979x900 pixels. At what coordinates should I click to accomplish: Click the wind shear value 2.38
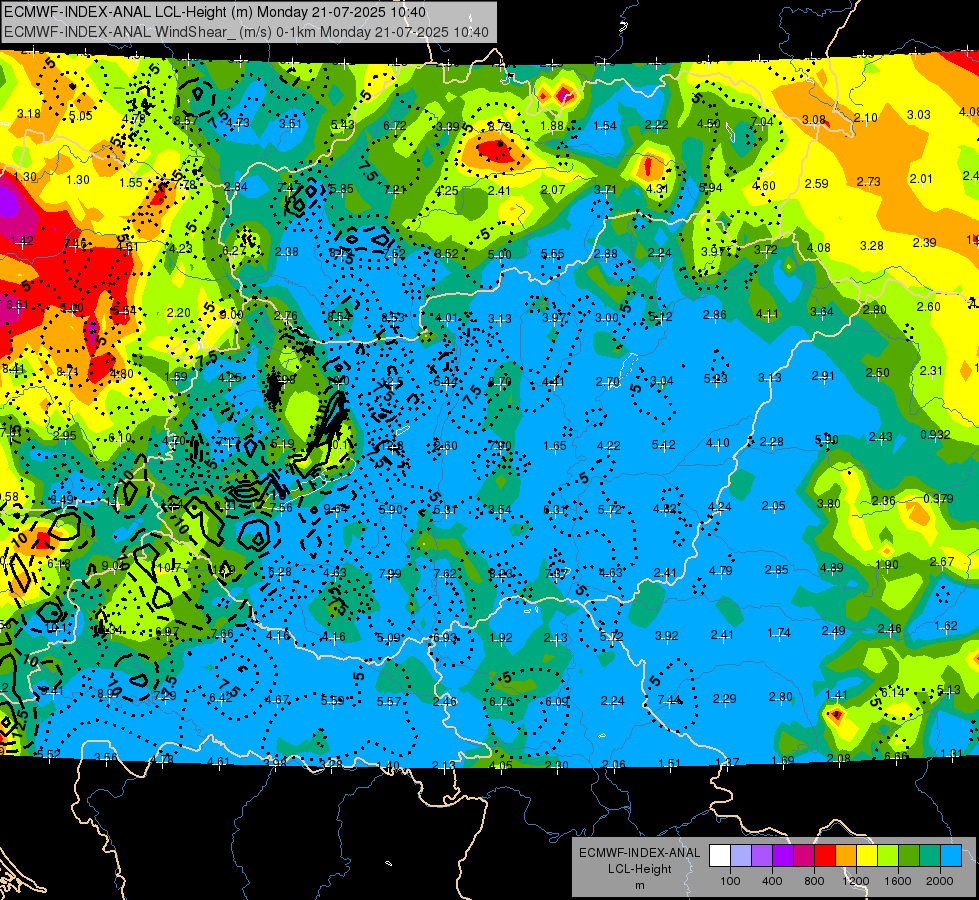pos(287,252)
